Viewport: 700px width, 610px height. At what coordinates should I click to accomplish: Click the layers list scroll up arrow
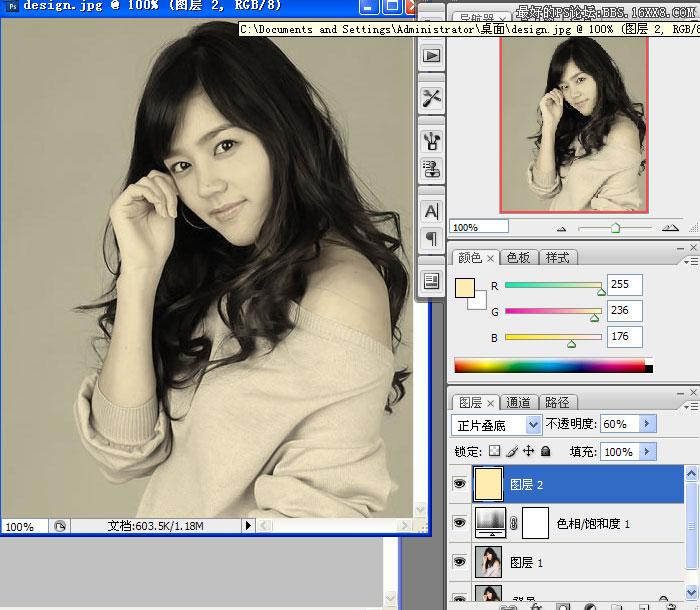692,473
